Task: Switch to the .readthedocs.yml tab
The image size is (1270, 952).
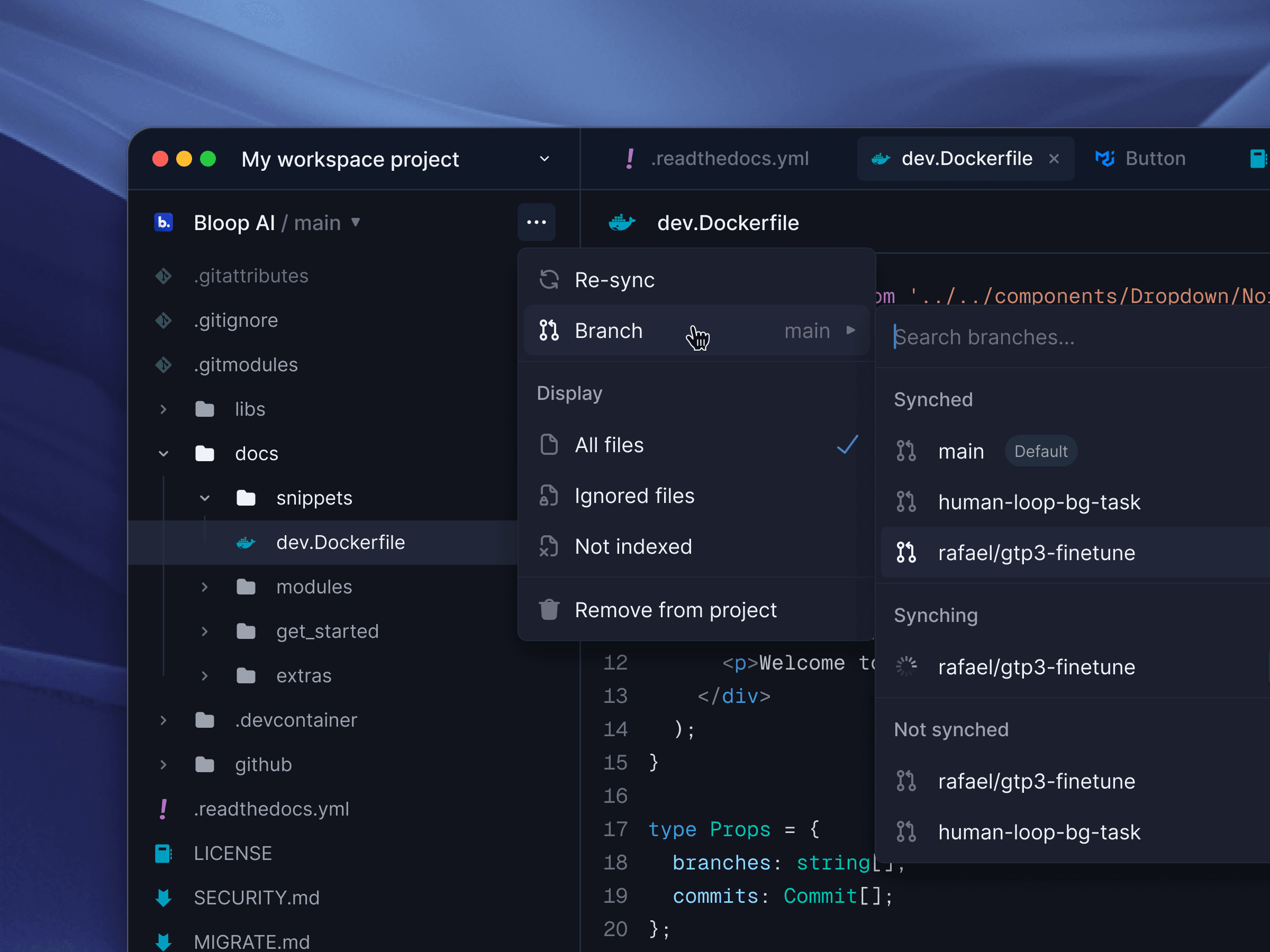Action: tap(729, 158)
